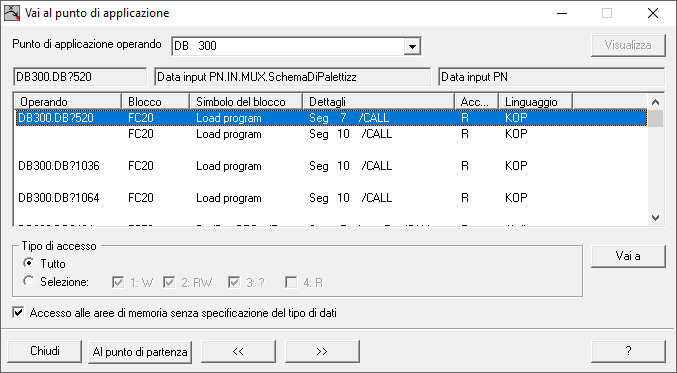Click the DB 300 combo box field

[x=296, y=46]
